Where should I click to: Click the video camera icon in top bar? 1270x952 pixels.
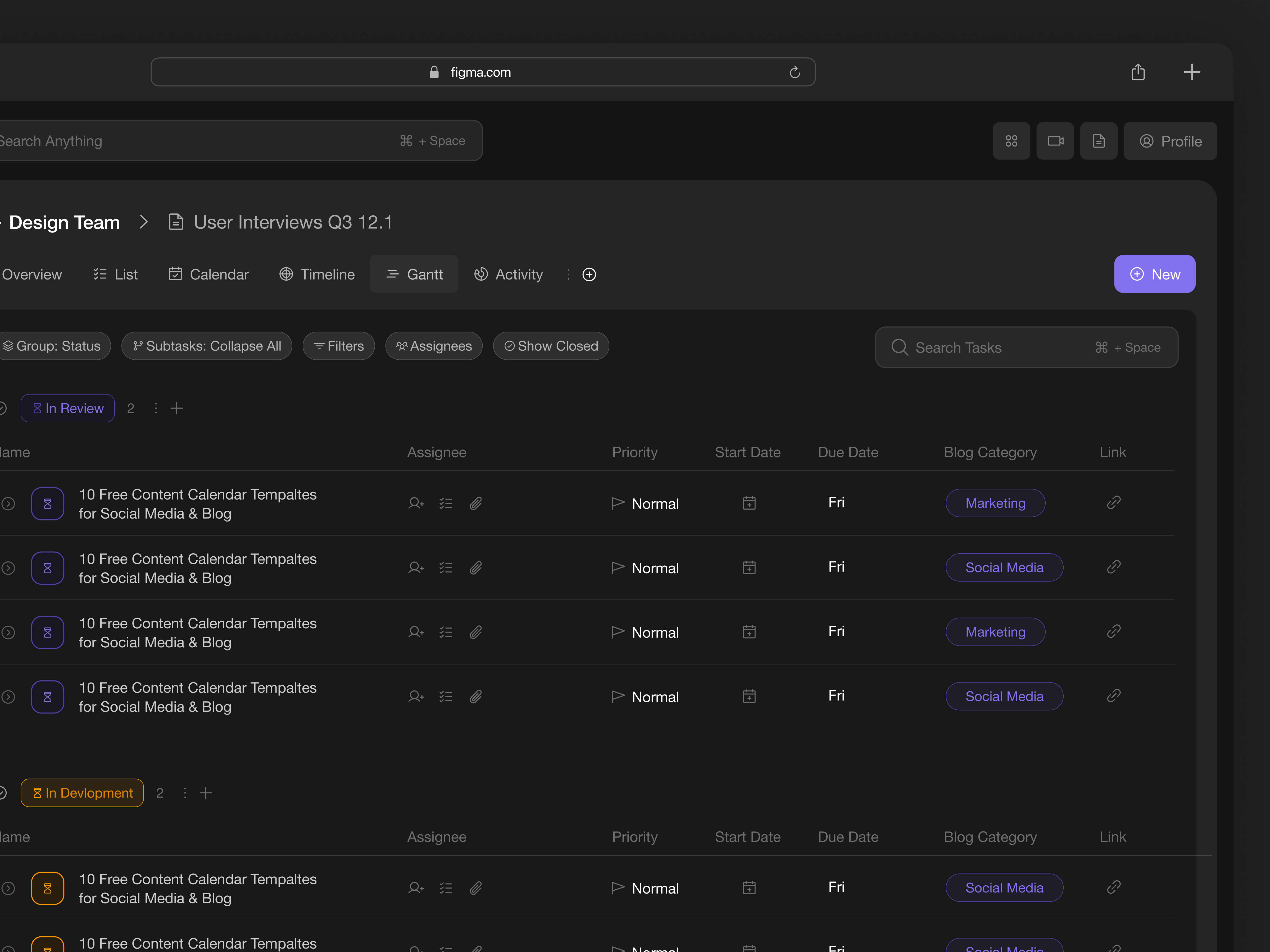(1055, 141)
